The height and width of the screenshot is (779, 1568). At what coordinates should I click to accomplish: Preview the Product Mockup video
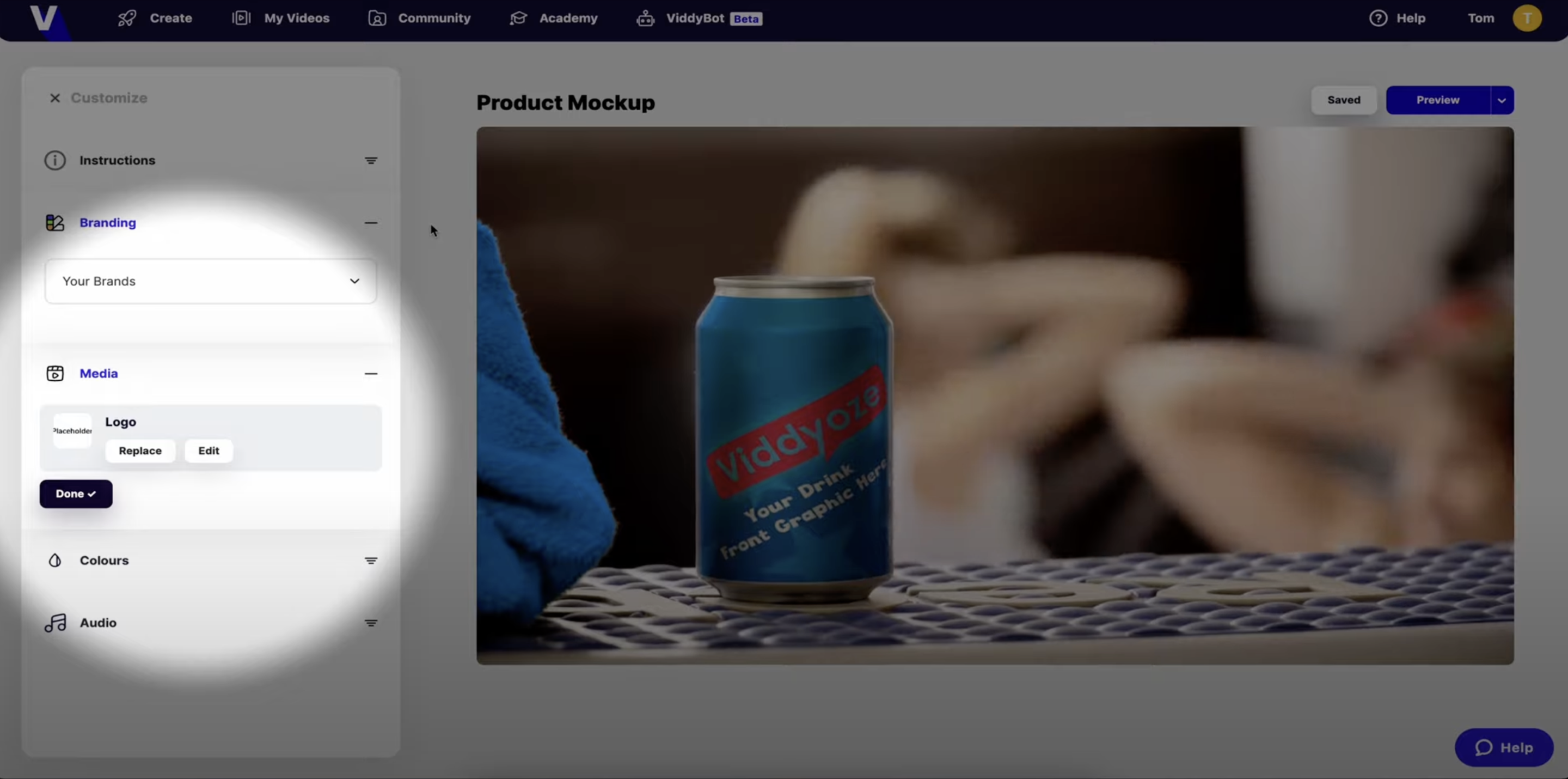(1438, 100)
